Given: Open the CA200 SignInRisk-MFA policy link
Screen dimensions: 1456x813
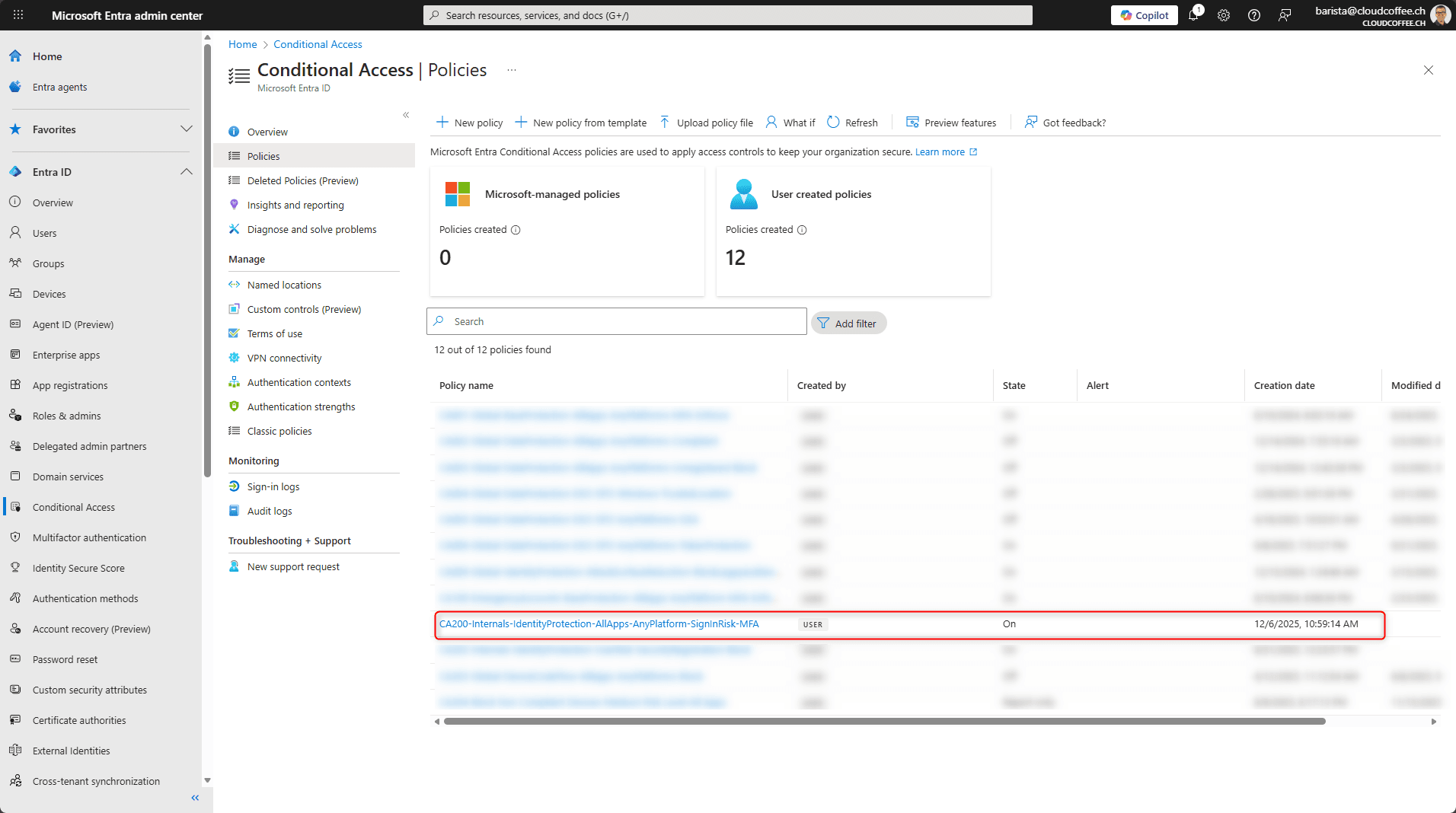Looking at the screenshot, I should [x=599, y=624].
